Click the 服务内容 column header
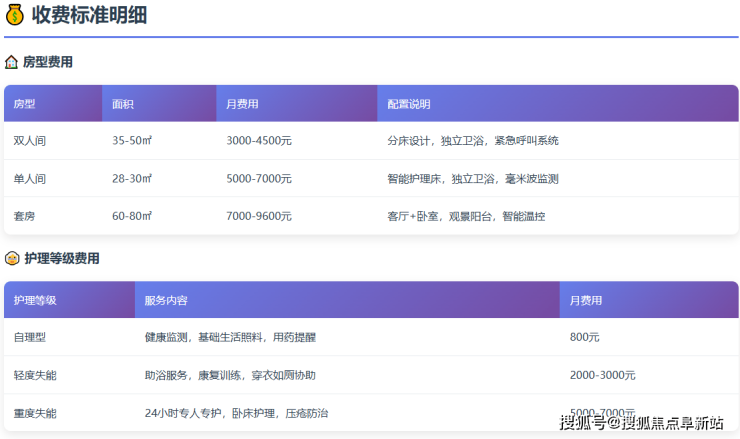The image size is (740, 439). click(166, 300)
